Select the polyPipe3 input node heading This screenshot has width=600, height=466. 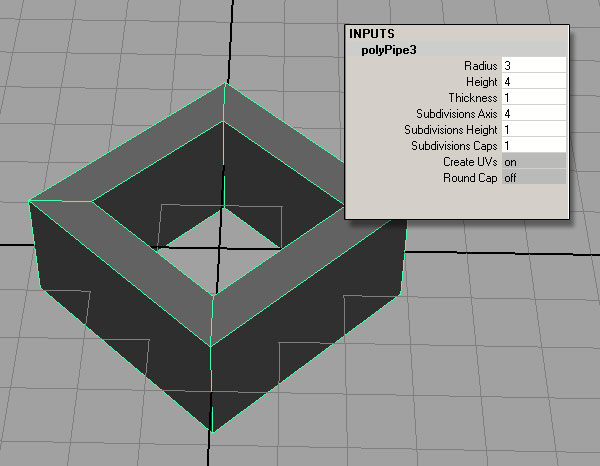tap(389, 50)
